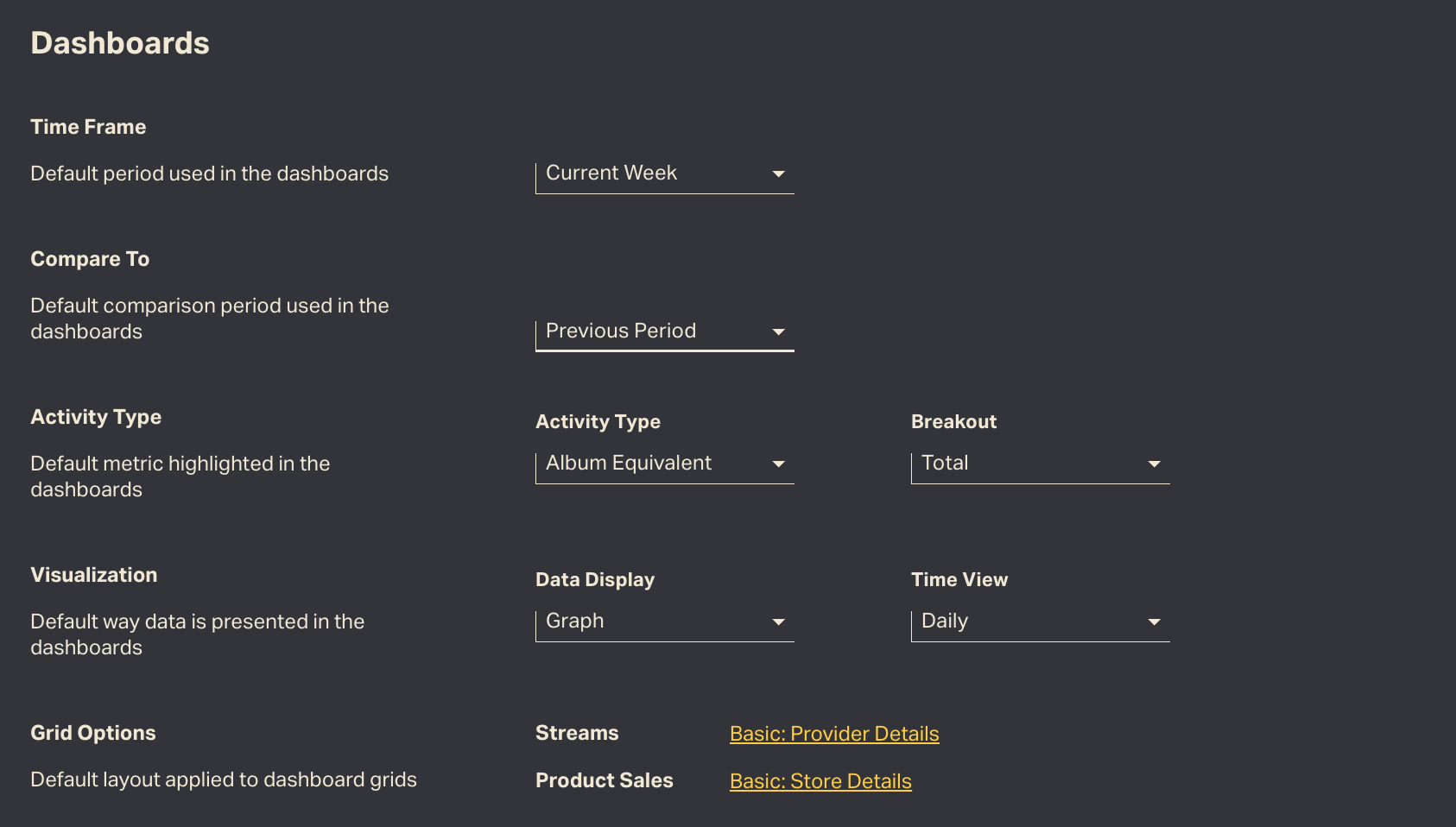The width and height of the screenshot is (1456, 827).
Task: Click the Dashboards page heading
Action: coord(120,44)
